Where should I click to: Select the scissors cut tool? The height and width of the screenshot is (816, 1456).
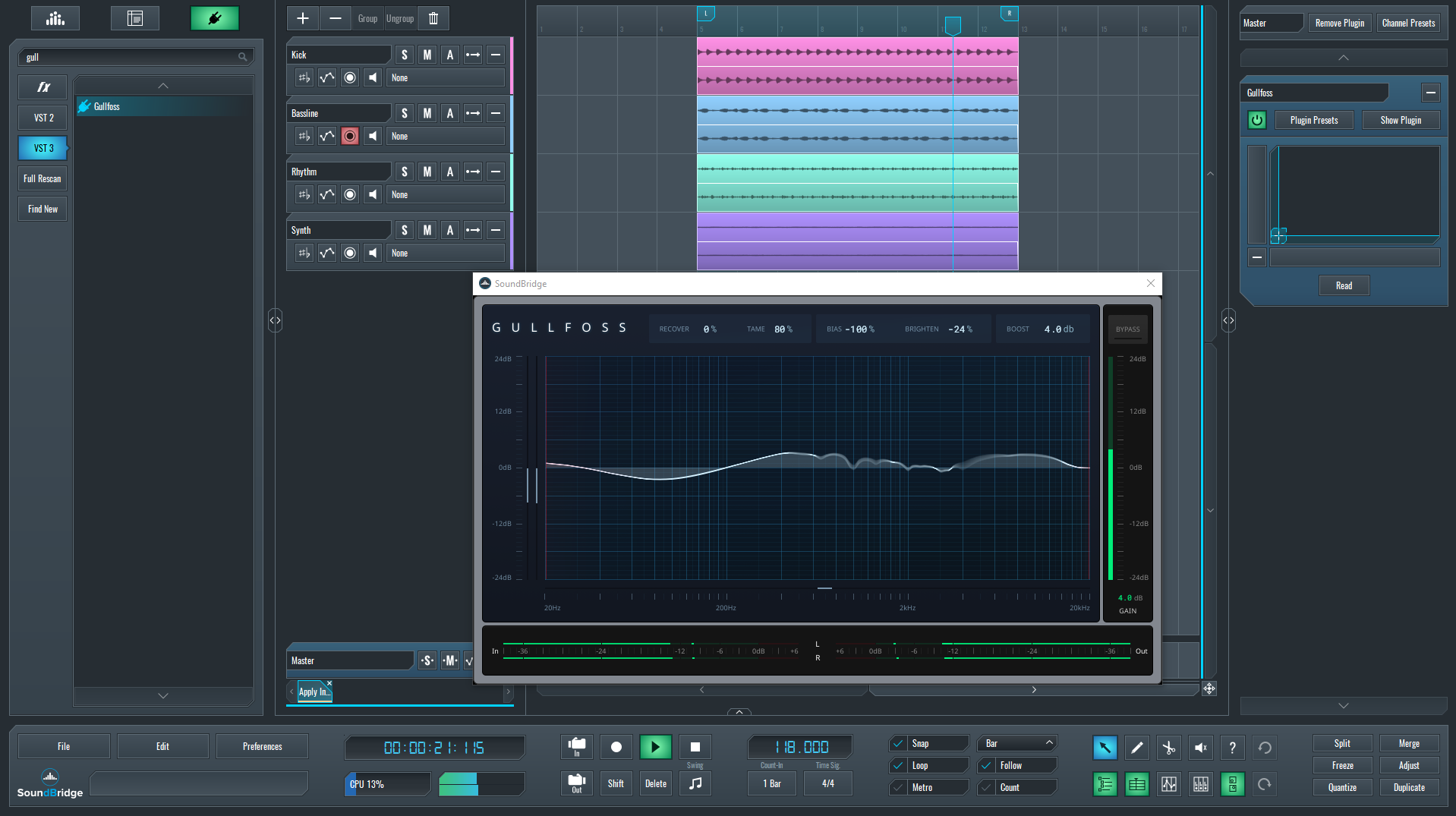[1168, 748]
